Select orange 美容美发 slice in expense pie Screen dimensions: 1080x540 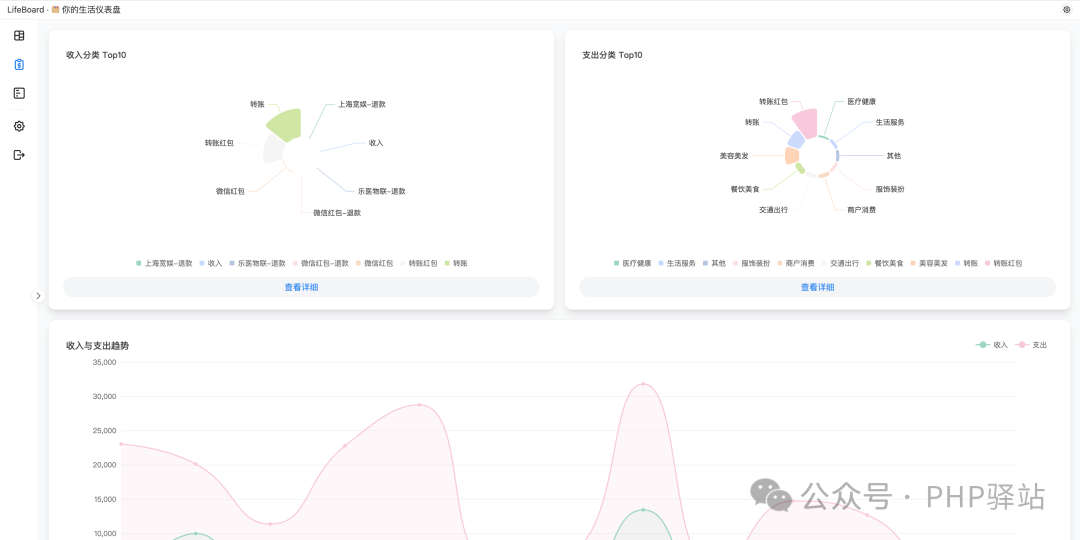[791, 155]
